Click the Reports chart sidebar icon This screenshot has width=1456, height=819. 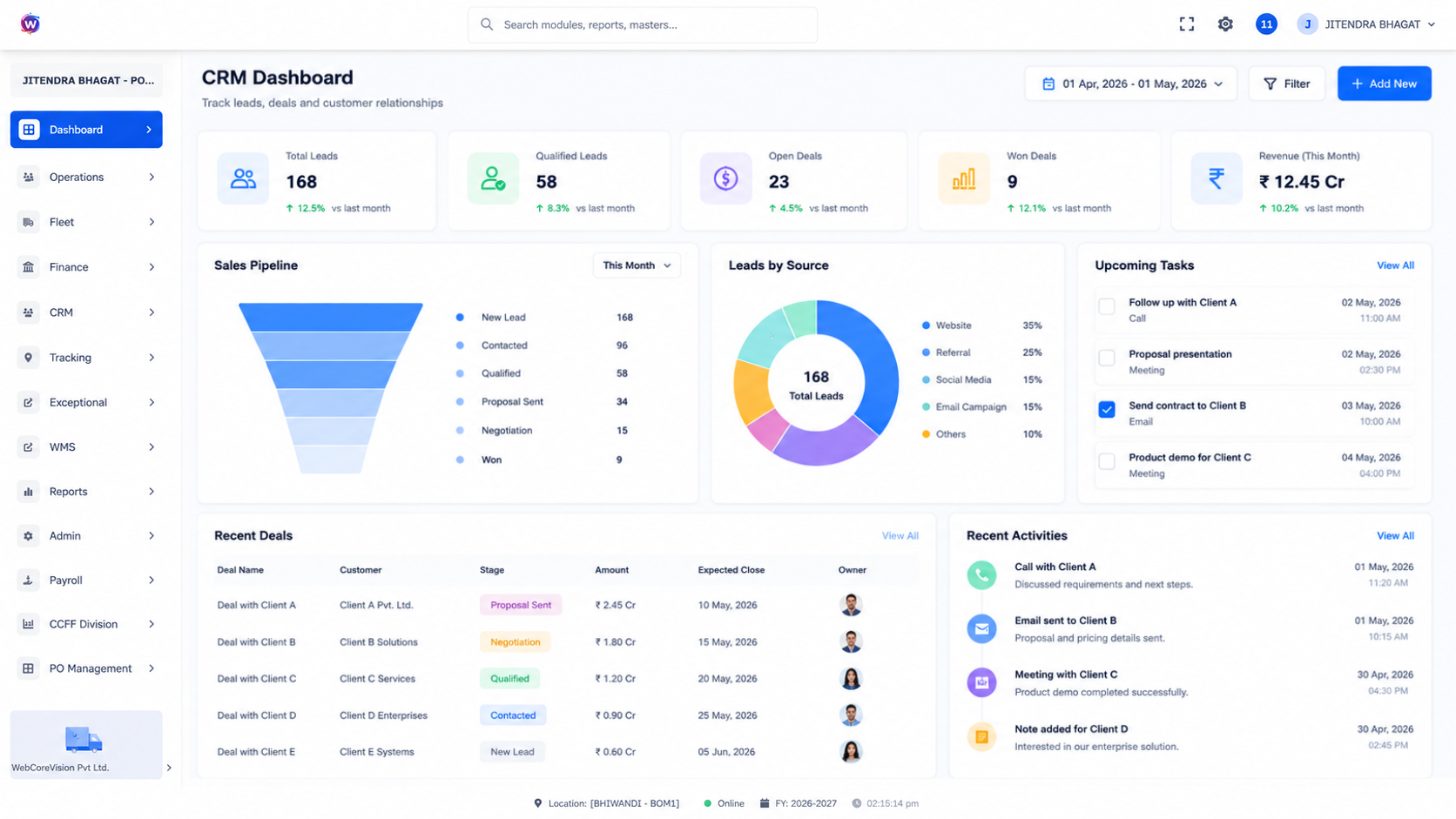coord(29,492)
